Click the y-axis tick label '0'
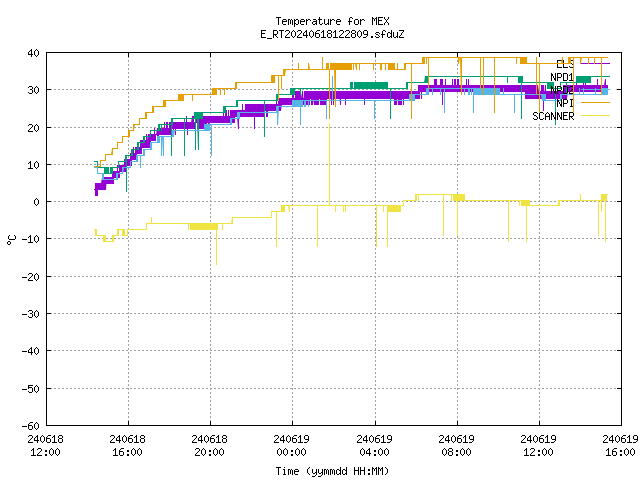 click(37, 202)
